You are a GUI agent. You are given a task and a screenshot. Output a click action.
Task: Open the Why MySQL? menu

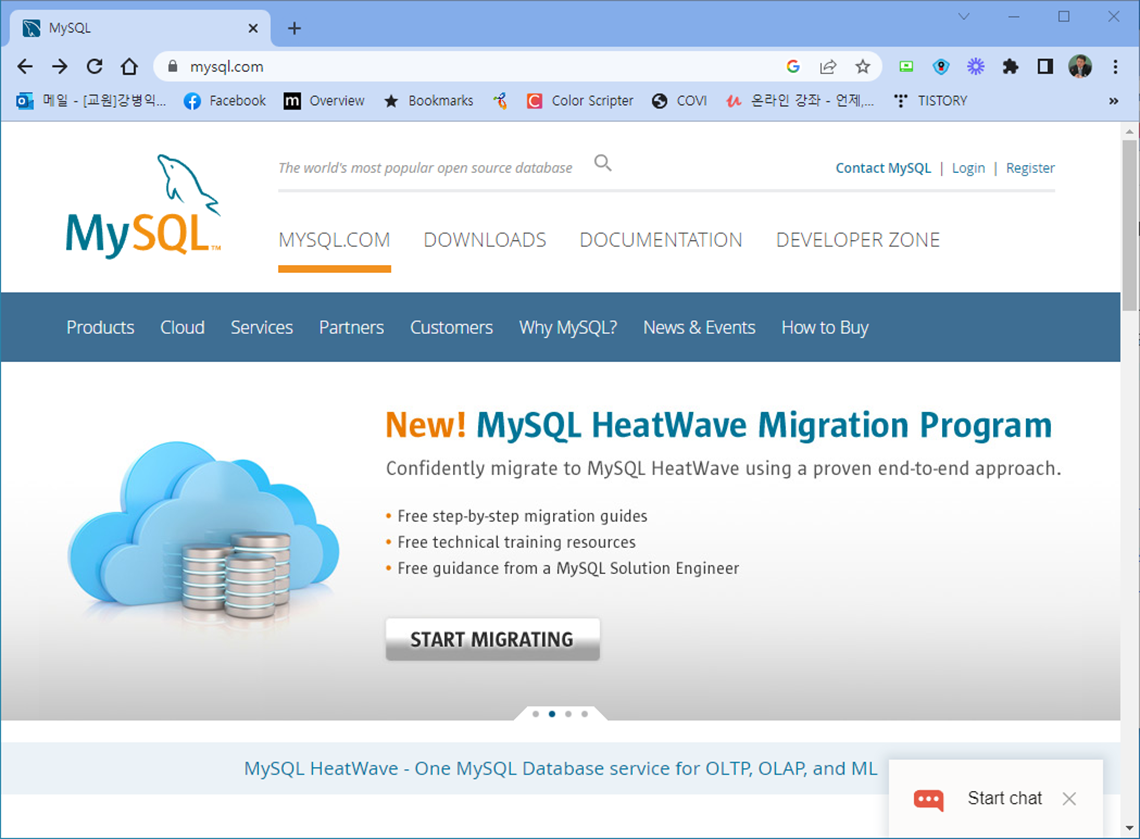[568, 327]
